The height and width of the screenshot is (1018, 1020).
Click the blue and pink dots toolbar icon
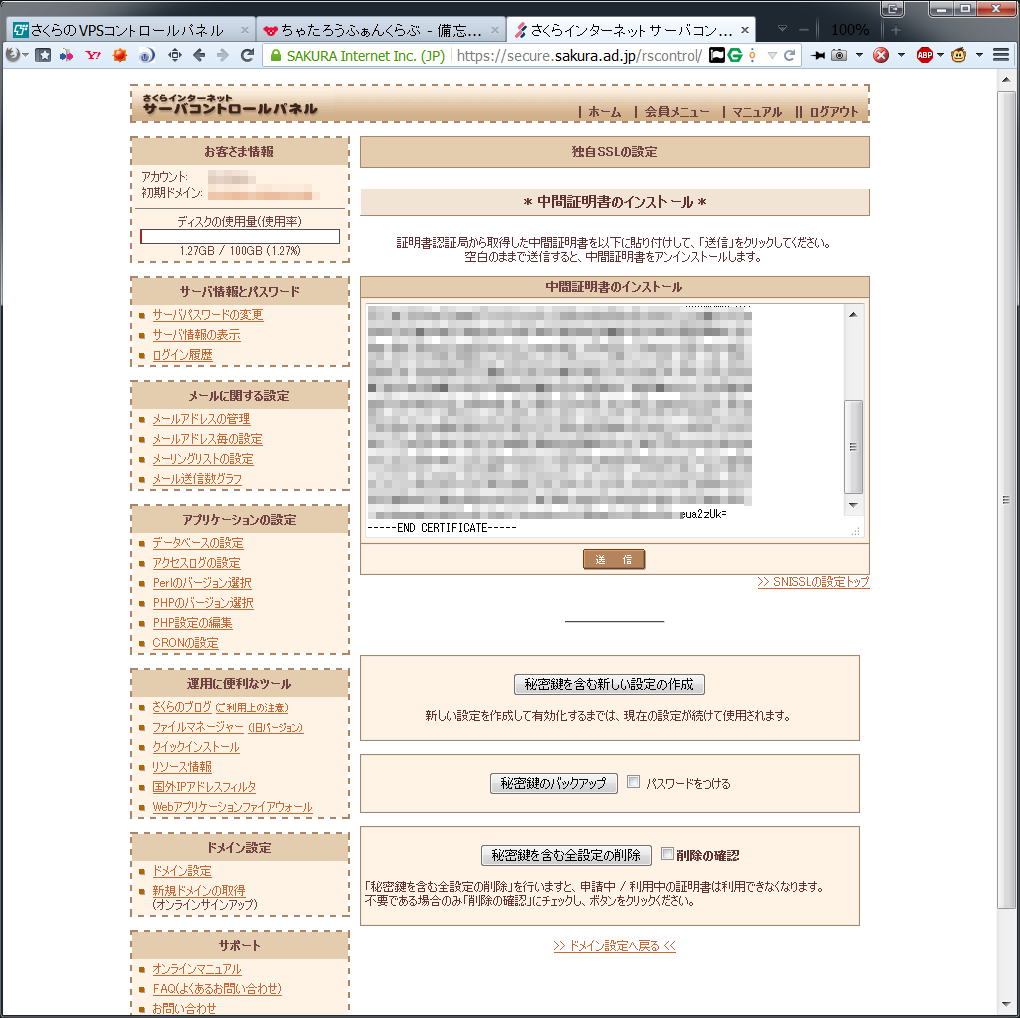pos(66,55)
